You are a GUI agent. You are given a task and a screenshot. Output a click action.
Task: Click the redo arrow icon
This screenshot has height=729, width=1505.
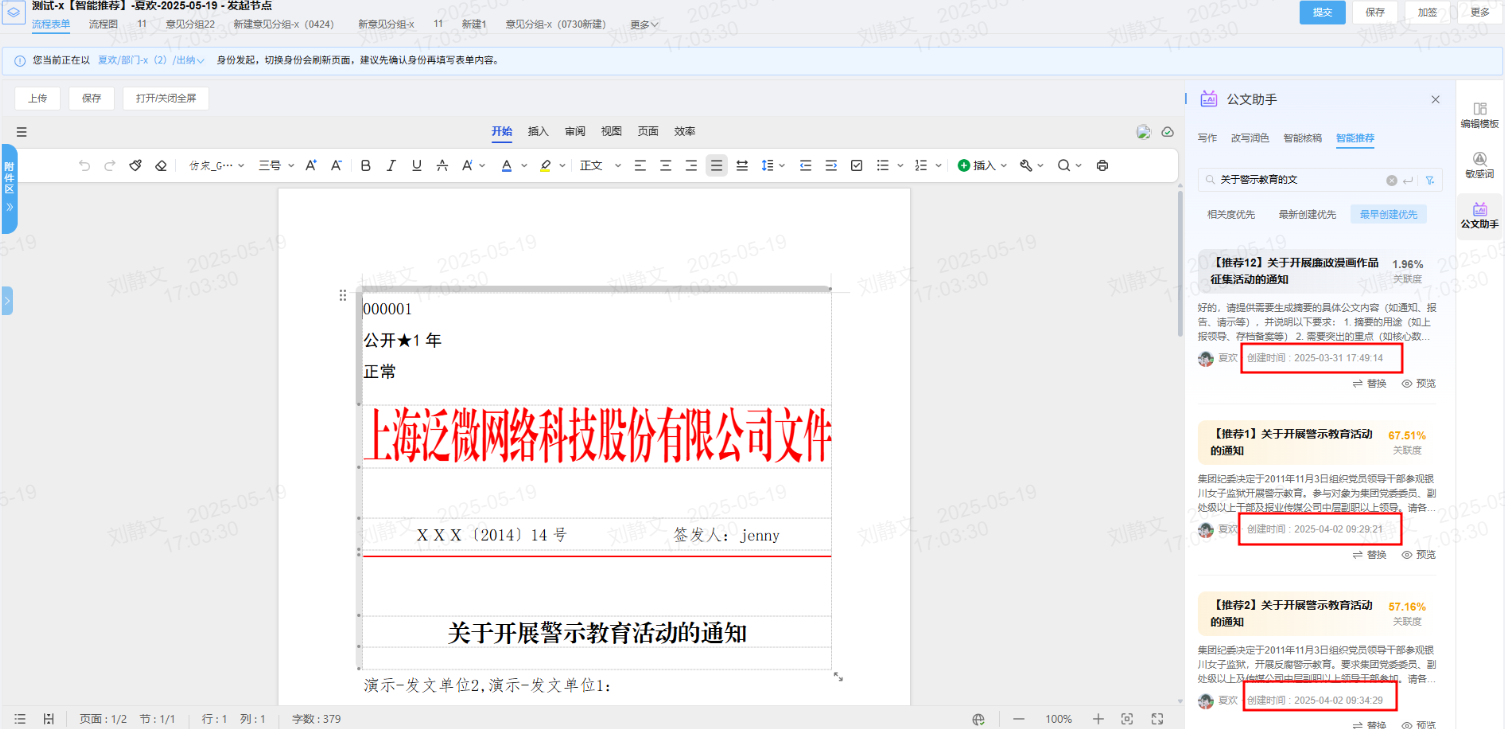[x=110, y=166]
